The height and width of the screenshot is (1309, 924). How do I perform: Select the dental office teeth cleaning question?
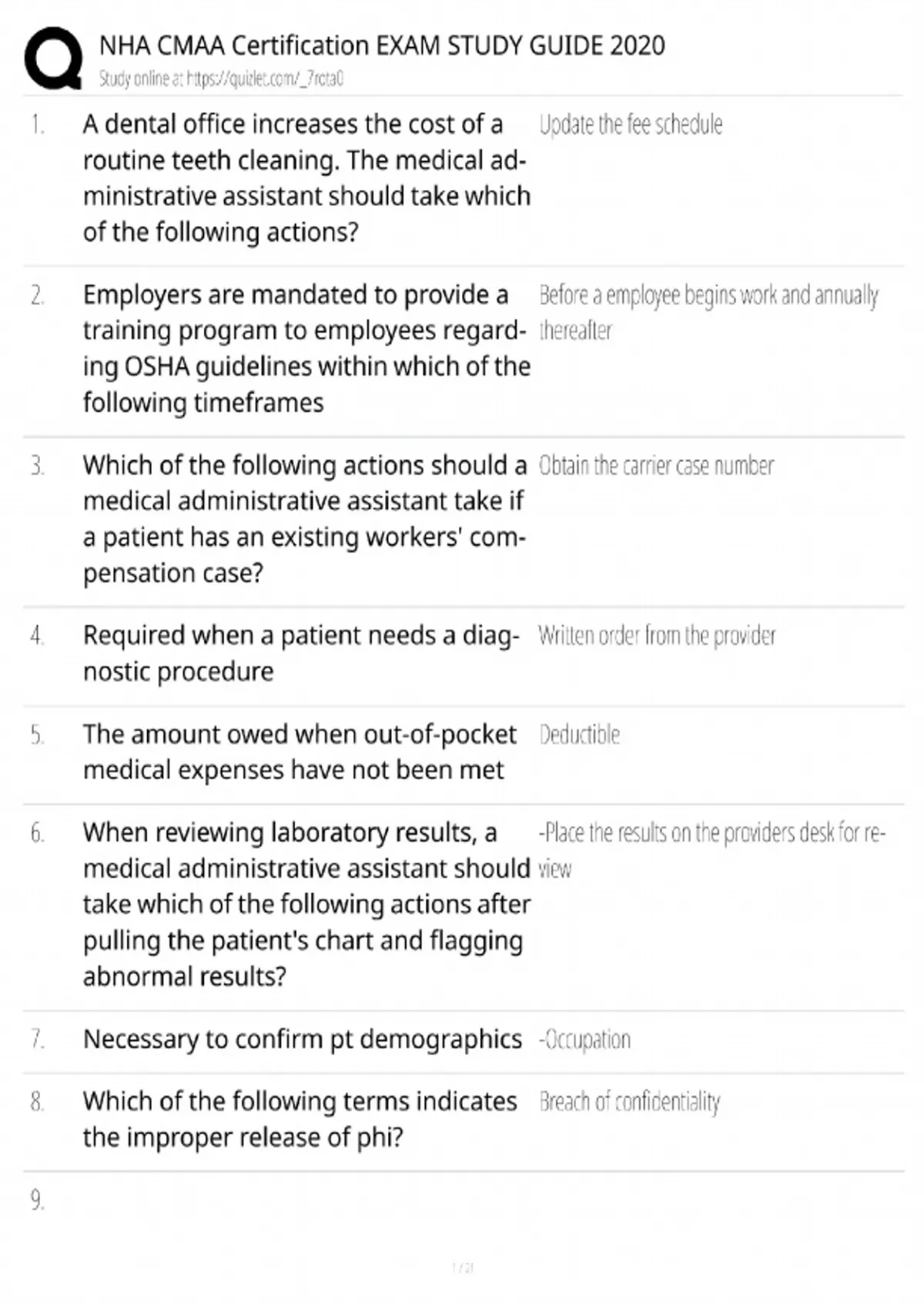(x=306, y=178)
